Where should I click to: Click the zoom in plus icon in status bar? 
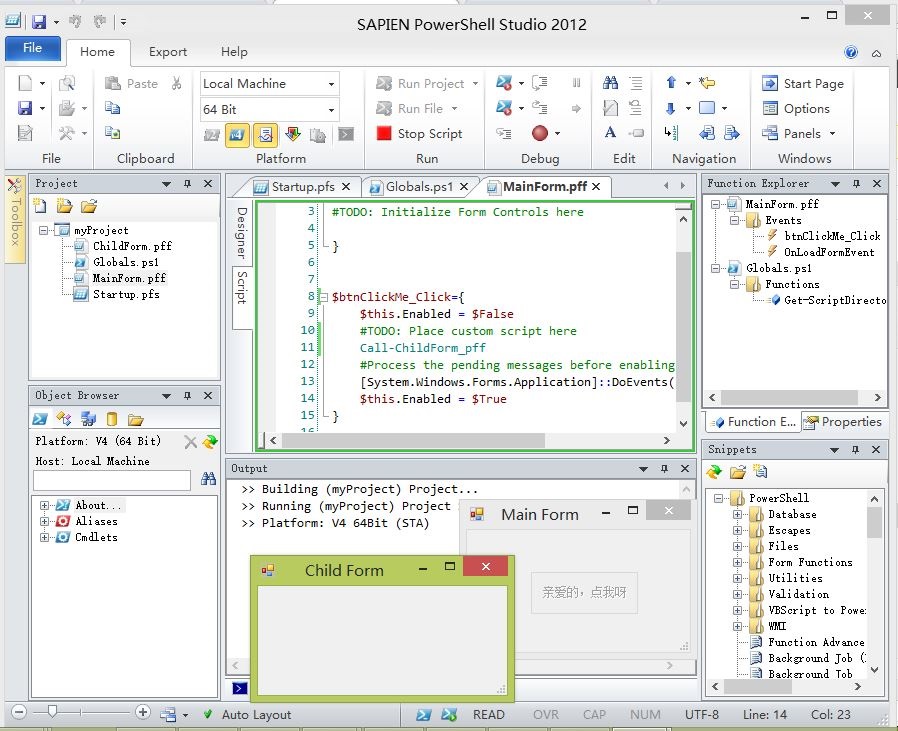143,712
